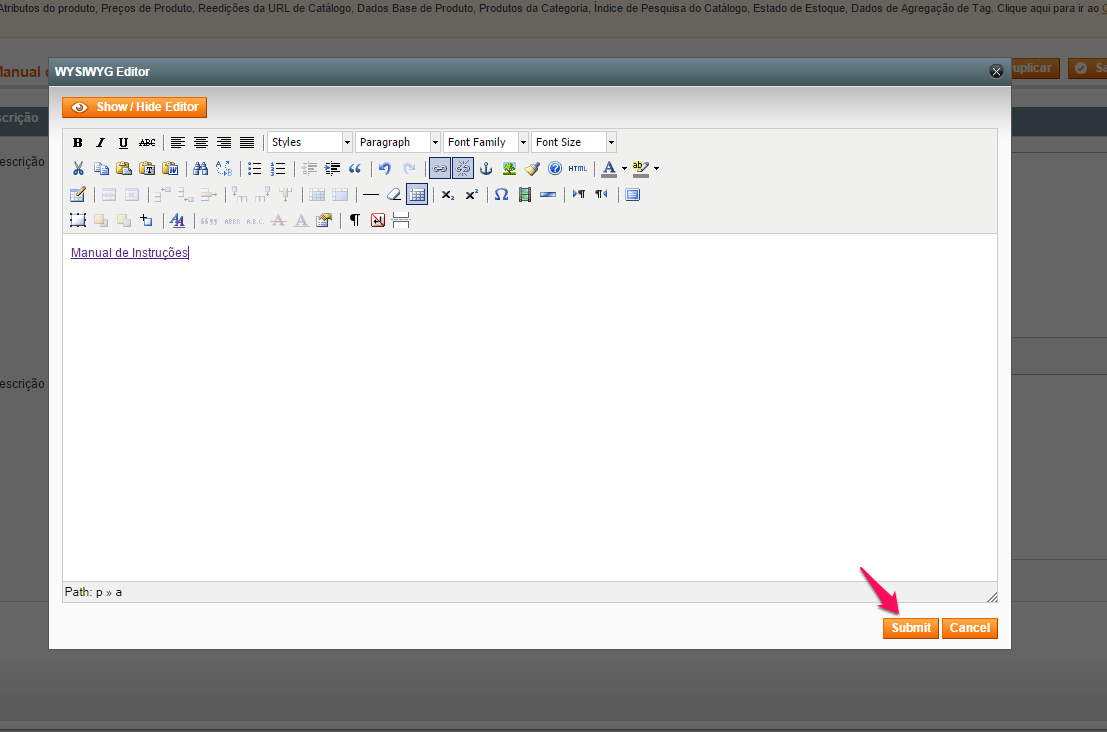This screenshot has width=1107, height=732.
Task: Apply current text color
Action: (609, 168)
